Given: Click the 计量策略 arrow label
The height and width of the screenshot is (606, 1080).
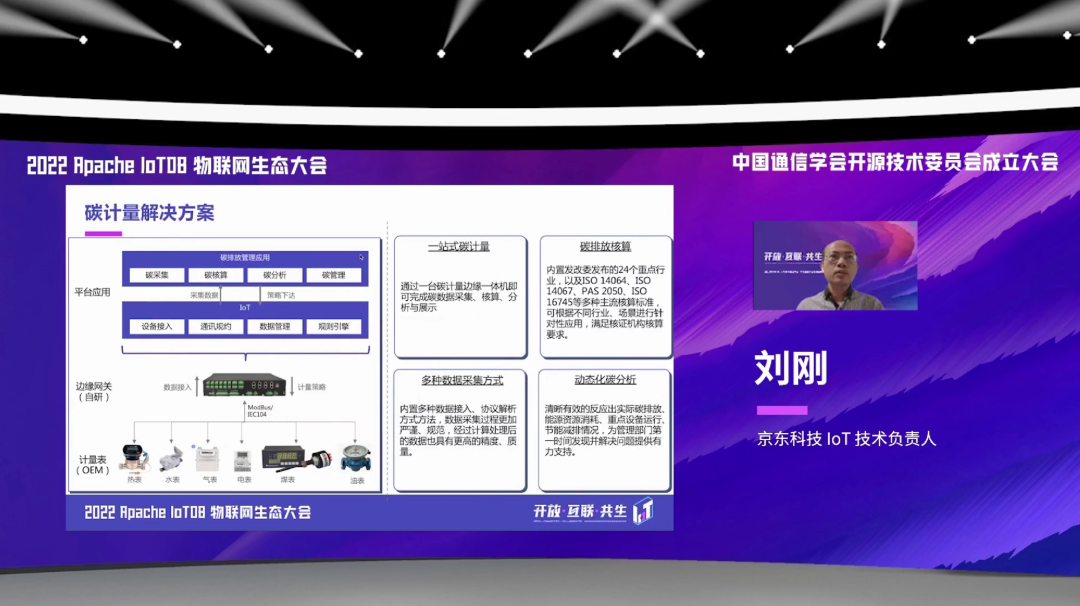Looking at the screenshot, I should (311, 387).
